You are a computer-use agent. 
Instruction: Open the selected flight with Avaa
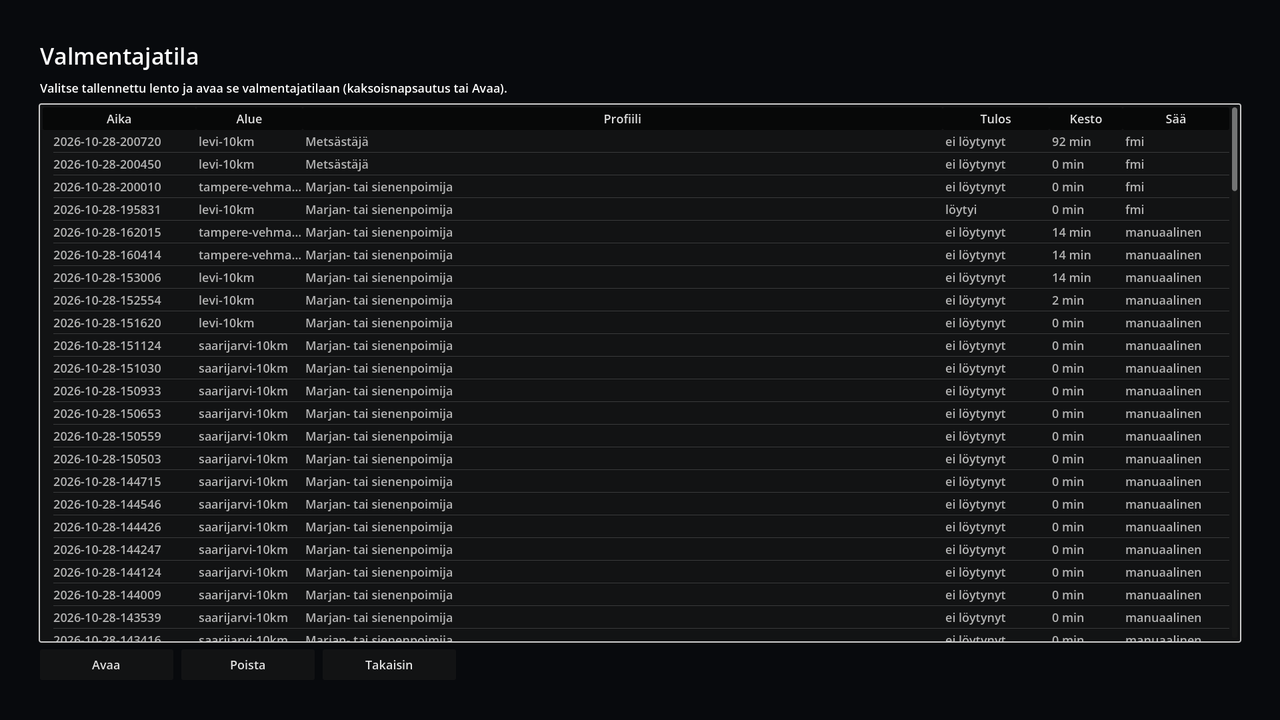click(x=106, y=665)
